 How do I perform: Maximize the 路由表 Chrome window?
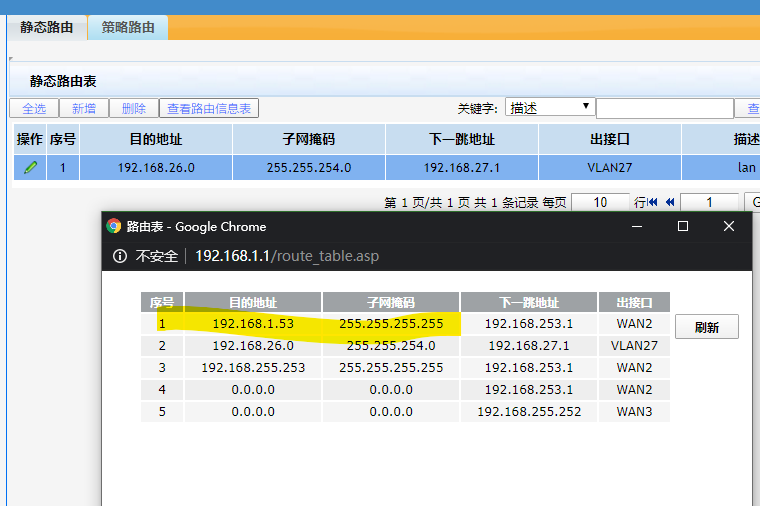point(683,226)
